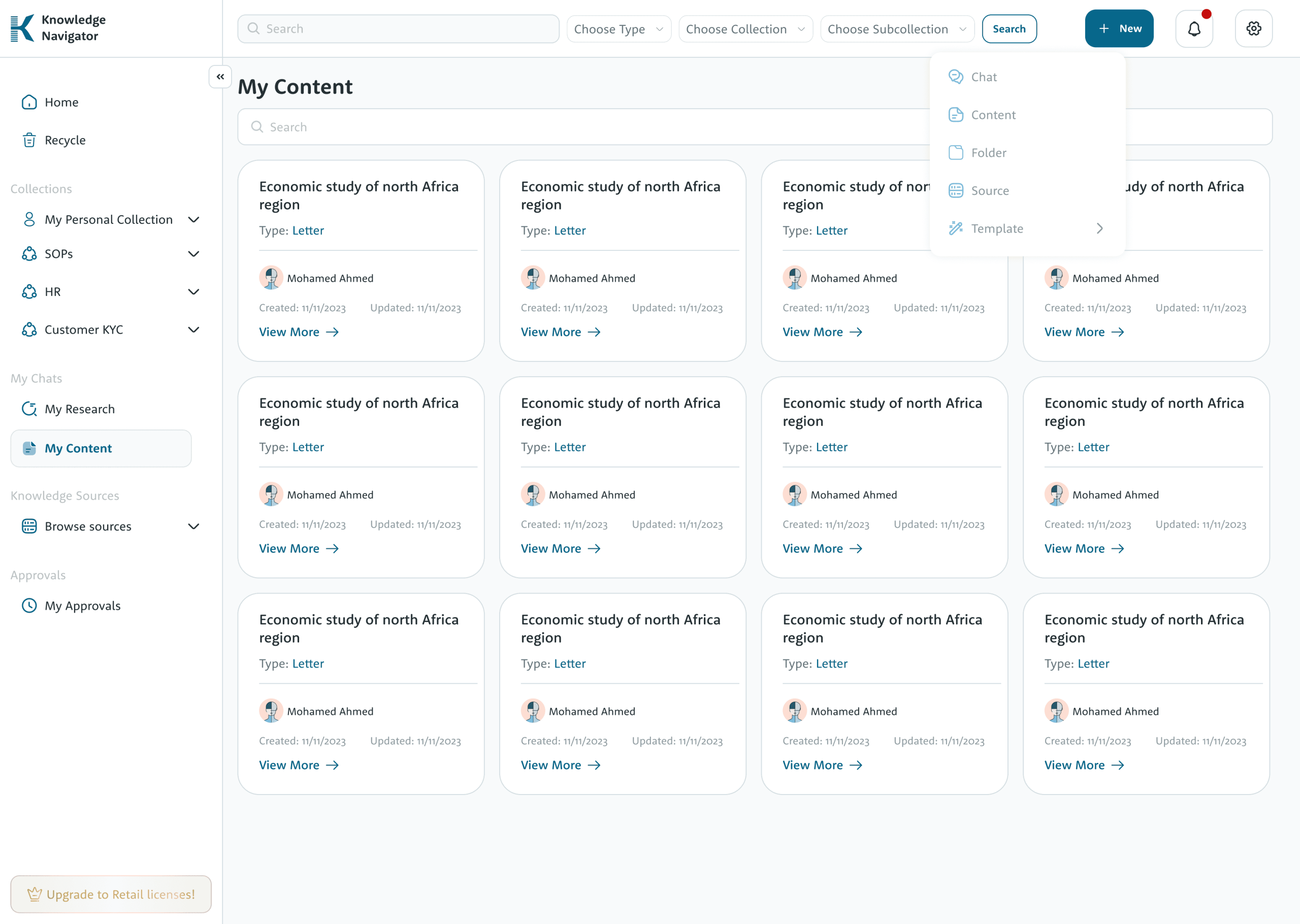Open the Choose Collection dropdown
Screen dimensions: 1300x924
745,29
